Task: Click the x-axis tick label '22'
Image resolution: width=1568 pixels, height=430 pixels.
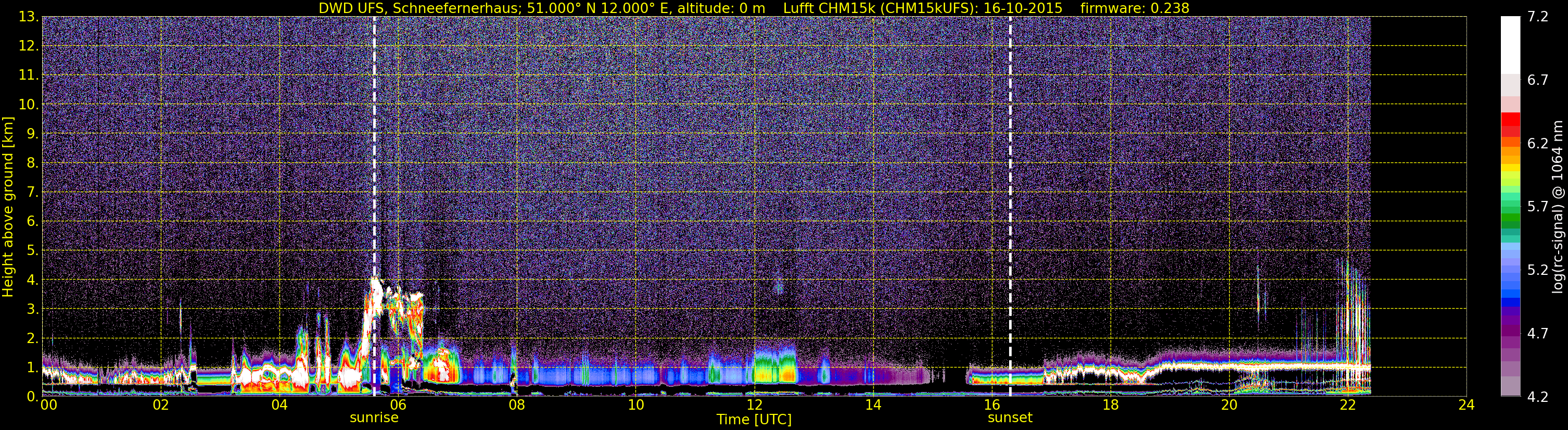Action: pyautogui.click(x=1348, y=405)
